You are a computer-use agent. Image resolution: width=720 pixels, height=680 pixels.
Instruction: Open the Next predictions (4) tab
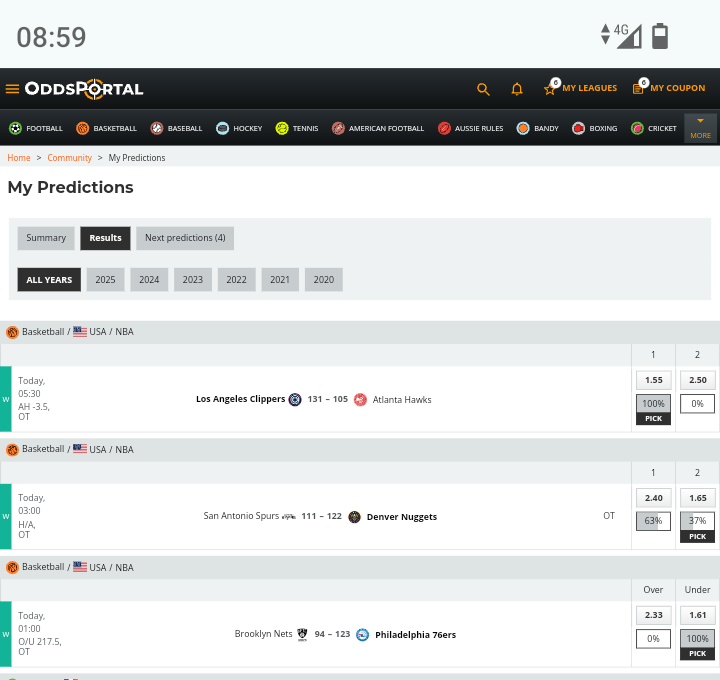185,238
